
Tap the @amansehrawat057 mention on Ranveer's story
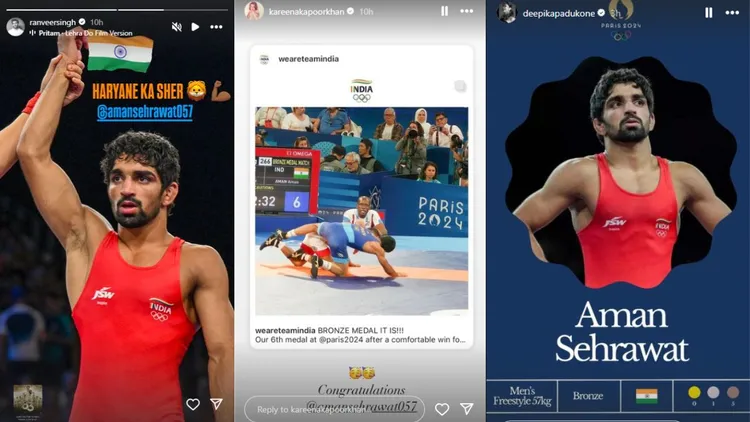(x=144, y=112)
